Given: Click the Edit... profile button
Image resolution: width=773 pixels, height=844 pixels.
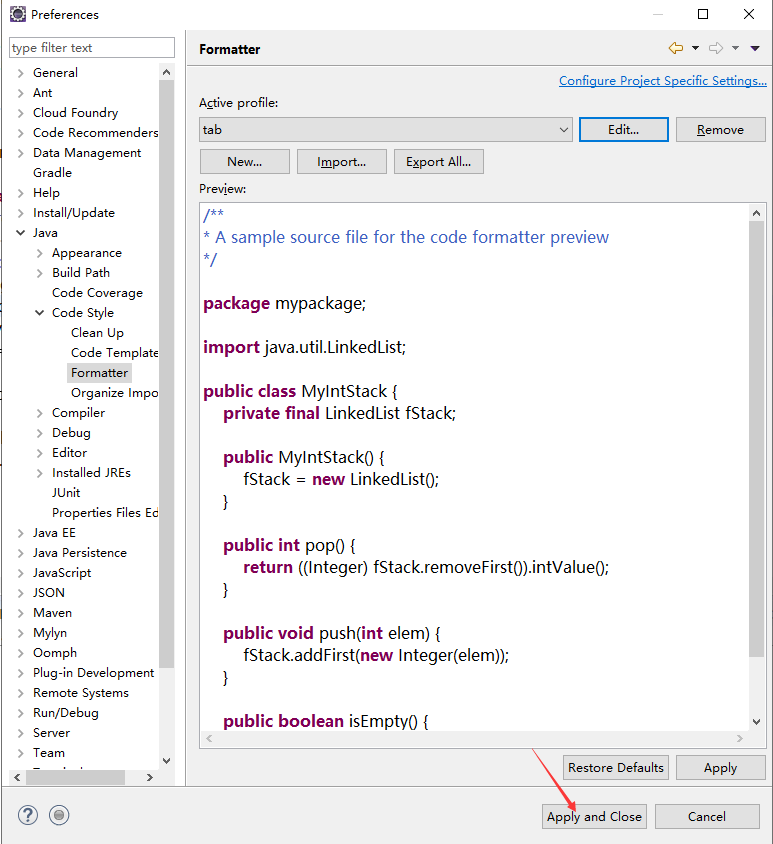Looking at the screenshot, I should click(x=623, y=130).
